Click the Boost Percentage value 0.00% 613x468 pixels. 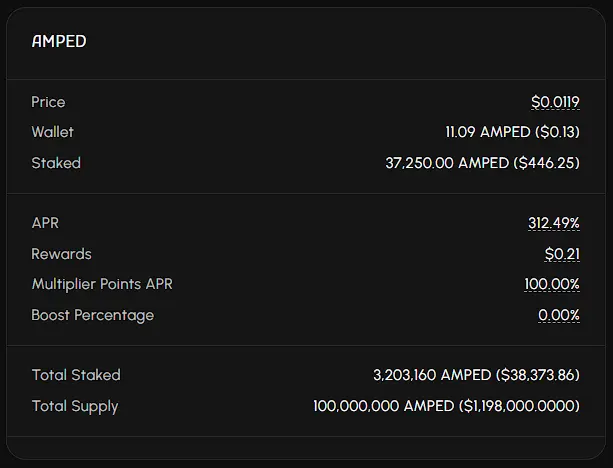pos(559,315)
